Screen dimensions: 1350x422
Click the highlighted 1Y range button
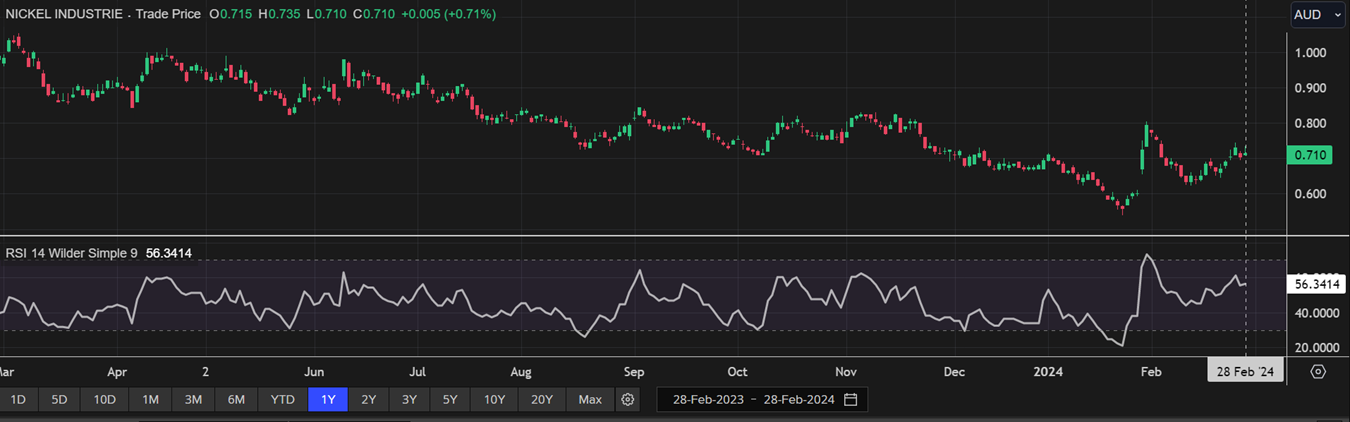click(x=328, y=400)
